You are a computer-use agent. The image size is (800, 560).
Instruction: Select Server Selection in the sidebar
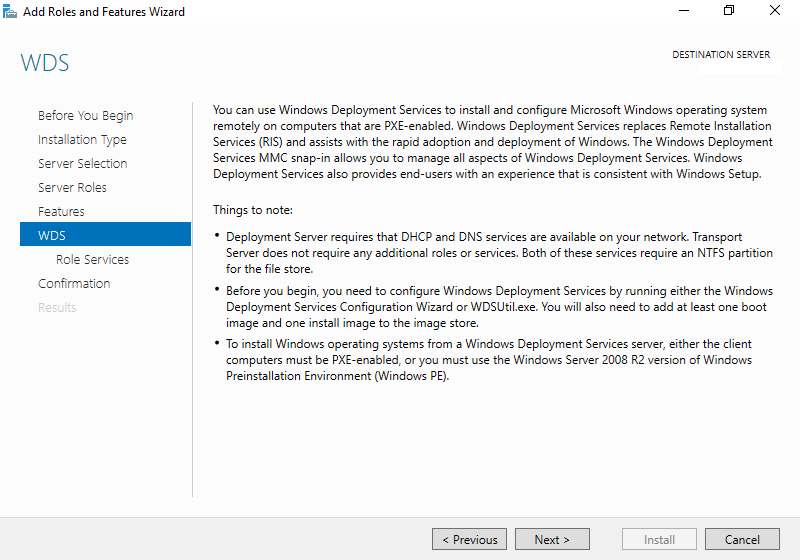(x=83, y=164)
